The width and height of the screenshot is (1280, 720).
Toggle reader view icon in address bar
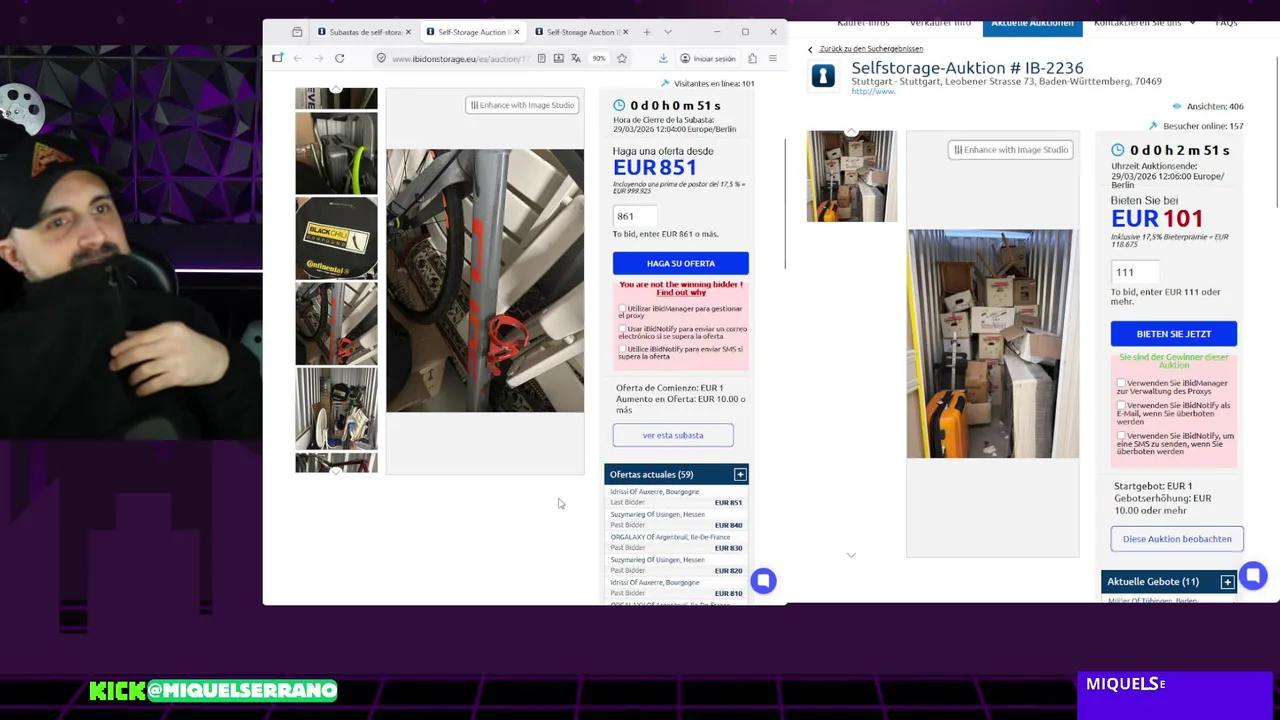click(x=541, y=59)
